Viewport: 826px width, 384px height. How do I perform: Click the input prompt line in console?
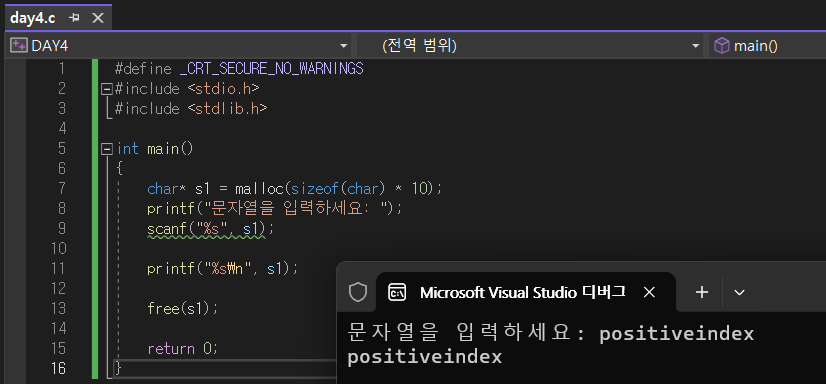point(551,334)
